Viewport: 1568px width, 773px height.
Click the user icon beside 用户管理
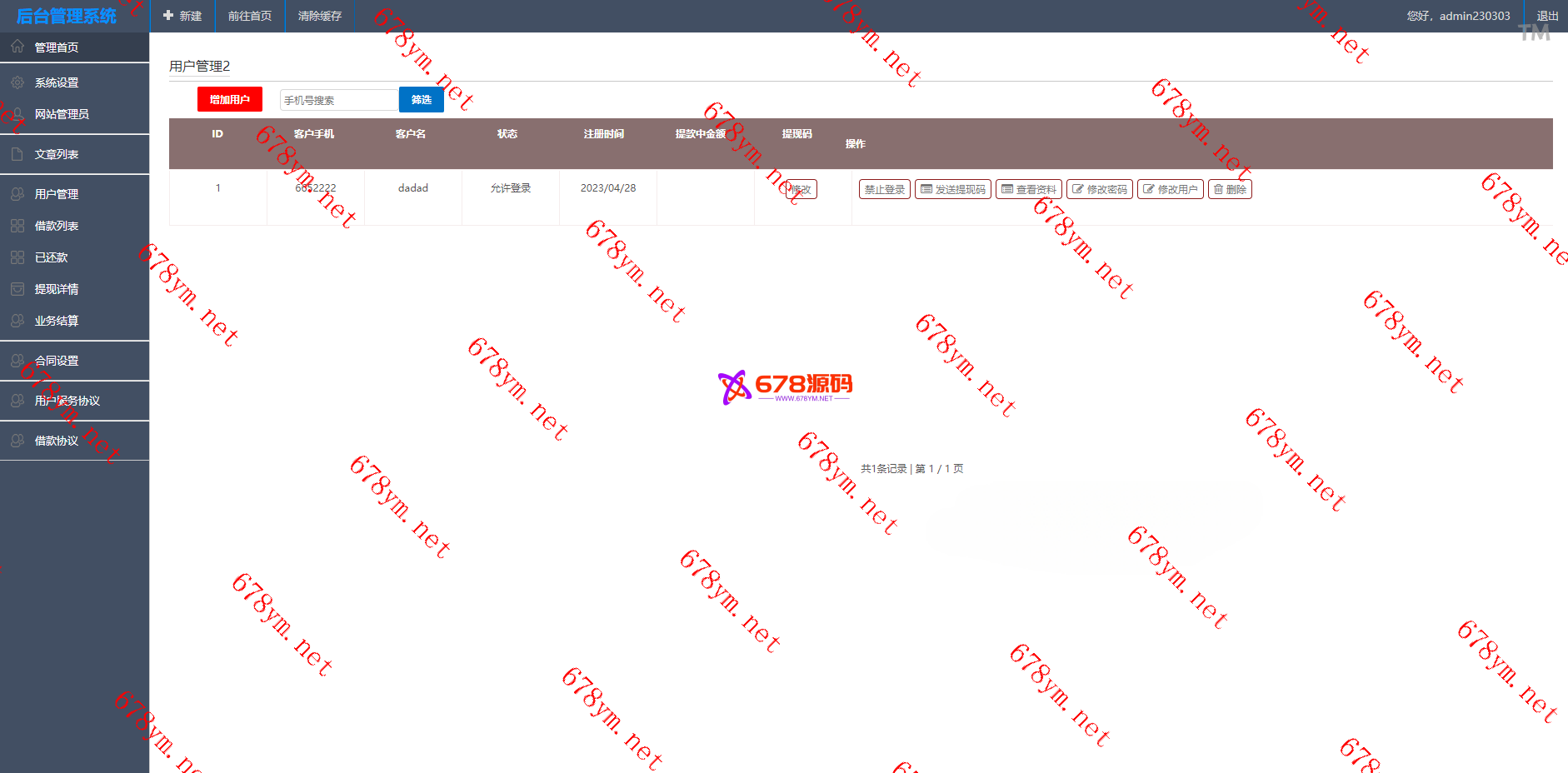[17, 194]
